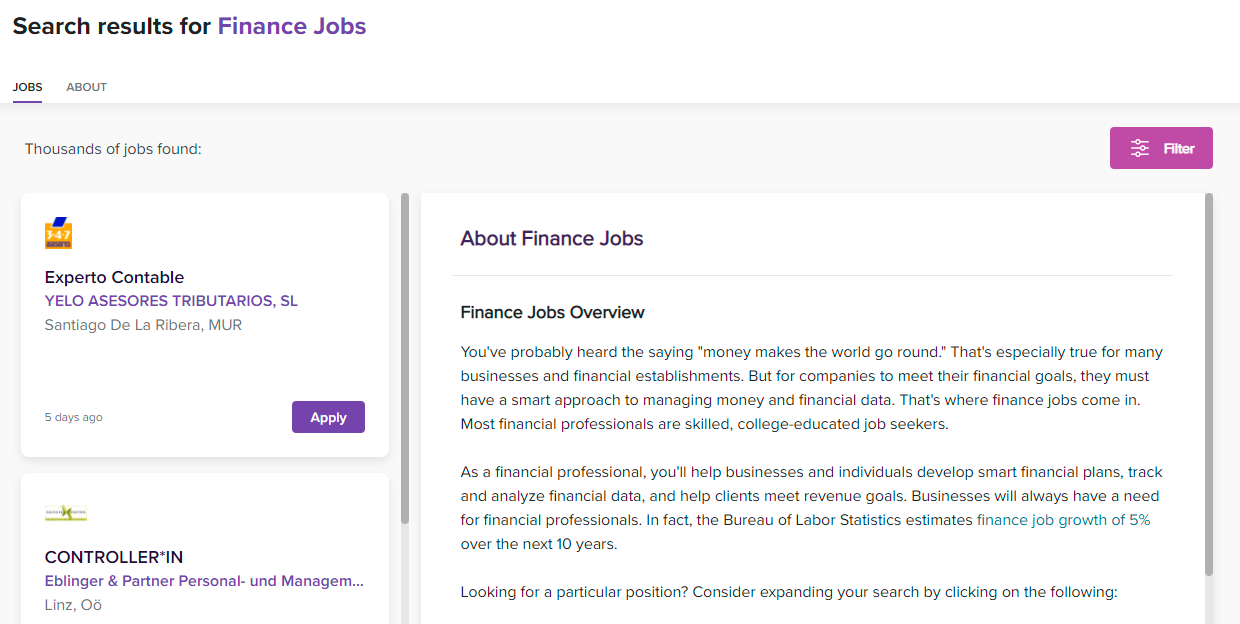Screen dimensions: 1240x624
Task: Follow the finance job growth of 5% link
Action: [1063, 520]
